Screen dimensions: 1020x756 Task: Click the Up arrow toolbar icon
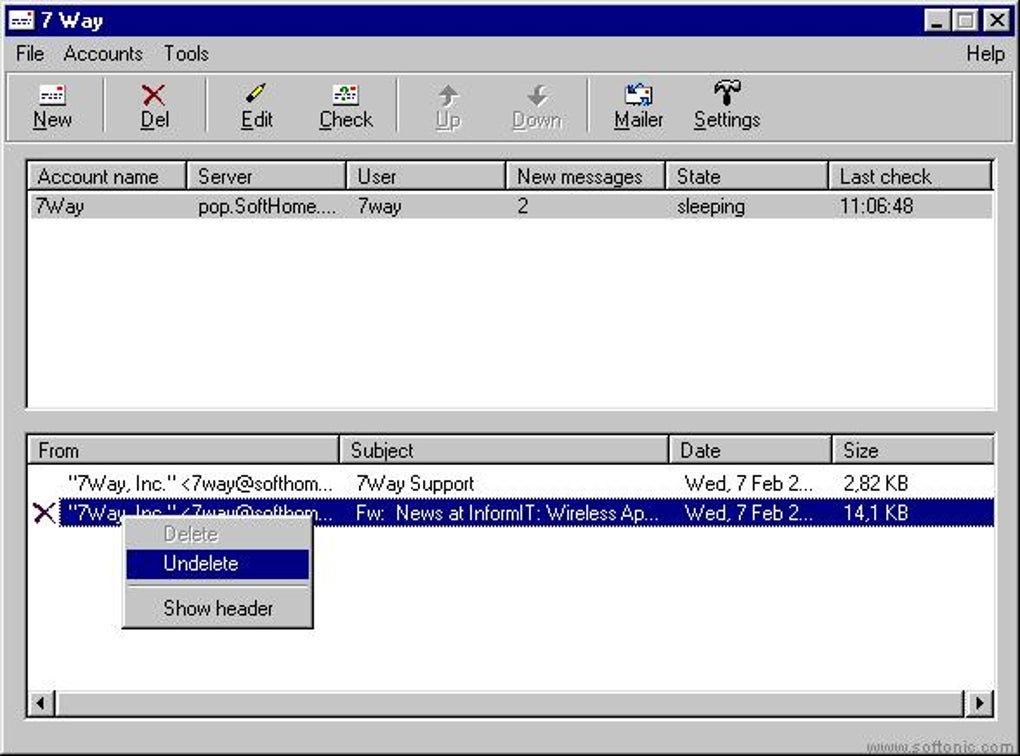tap(448, 96)
